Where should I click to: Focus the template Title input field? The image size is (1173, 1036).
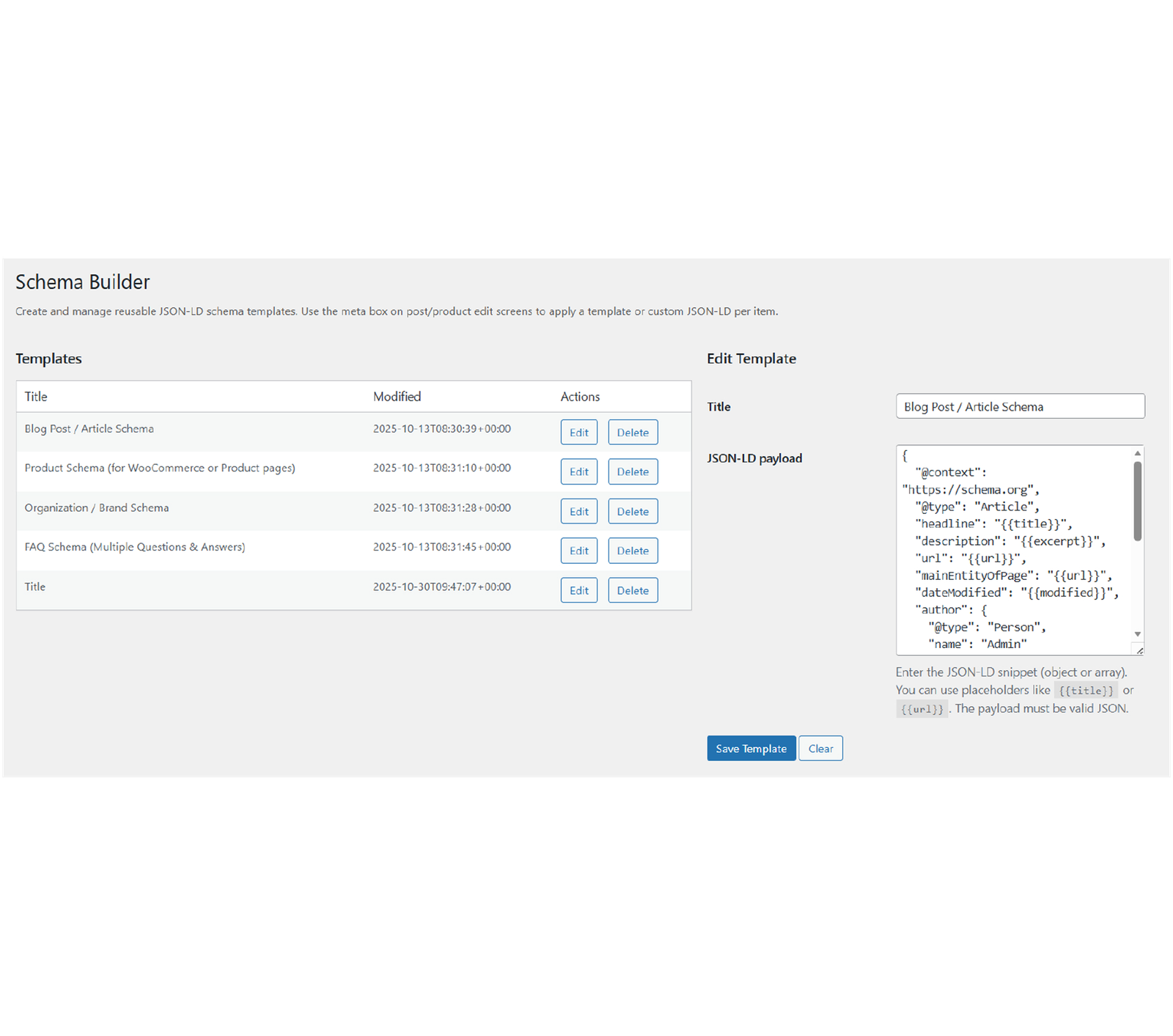[1019, 406]
